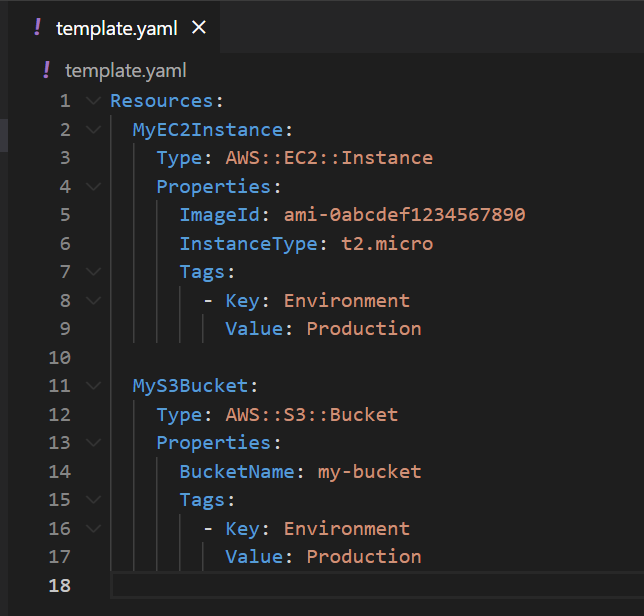Collapse the tag entry on line 16
The image size is (644, 616).
tap(93, 529)
